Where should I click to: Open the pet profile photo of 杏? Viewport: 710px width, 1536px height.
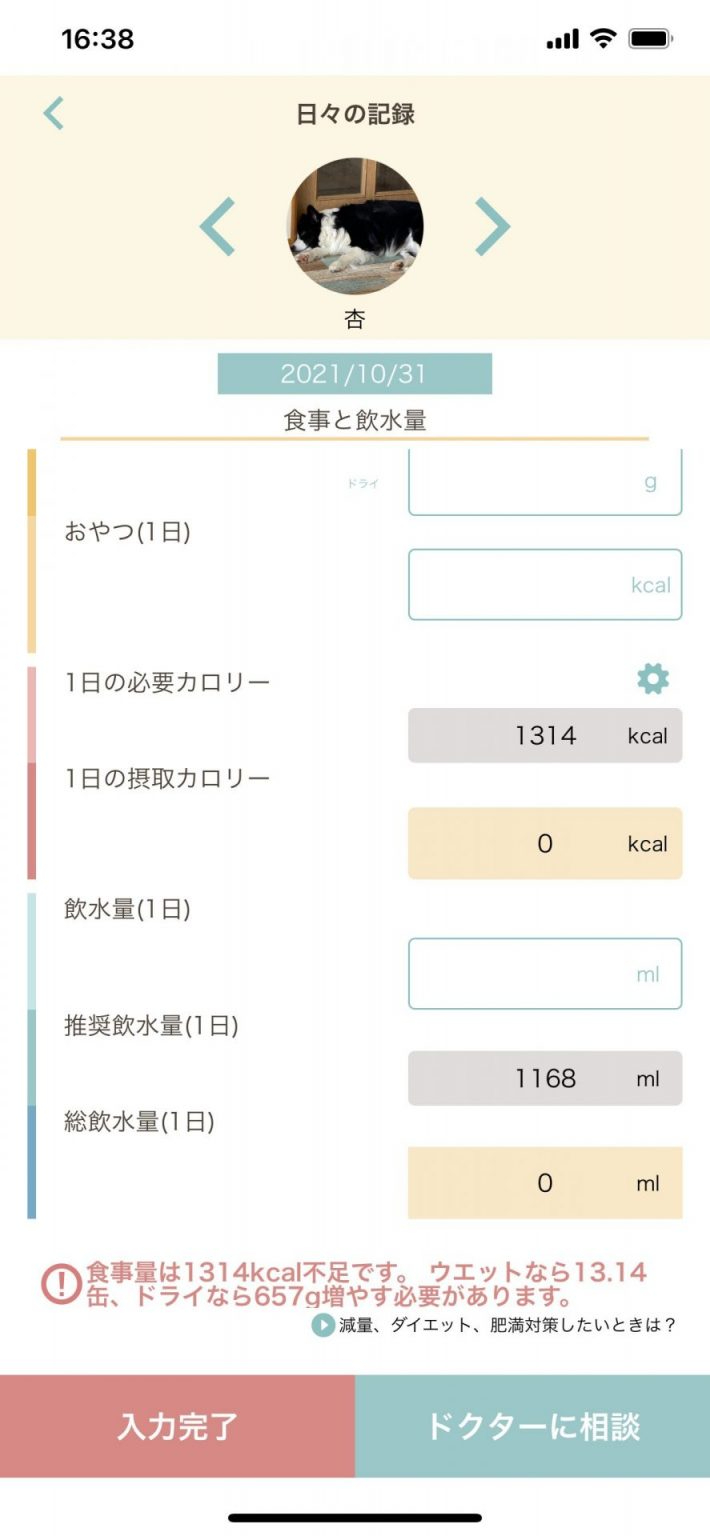click(x=355, y=227)
